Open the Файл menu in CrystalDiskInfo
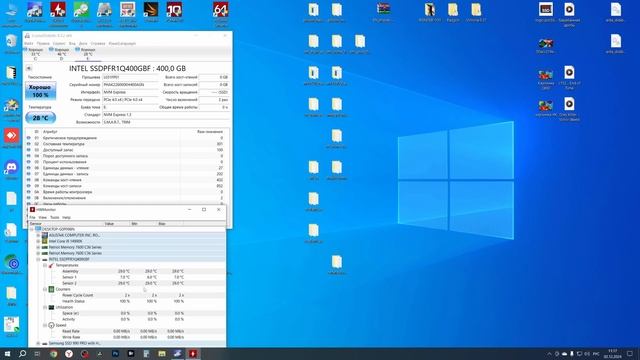Viewport: 640px width, 360px height. tap(29, 43)
